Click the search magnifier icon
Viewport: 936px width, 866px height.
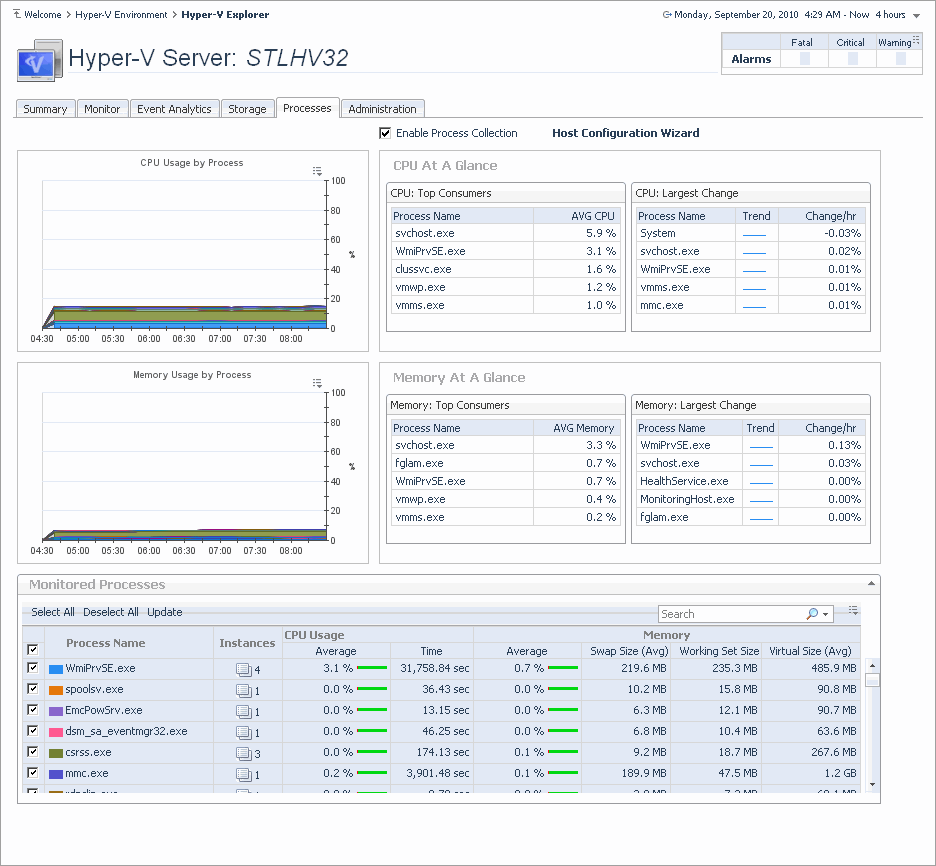pyautogui.click(x=812, y=614)
